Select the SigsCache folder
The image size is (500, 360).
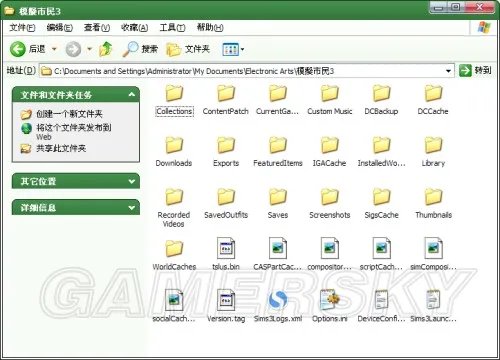[381, 203]
